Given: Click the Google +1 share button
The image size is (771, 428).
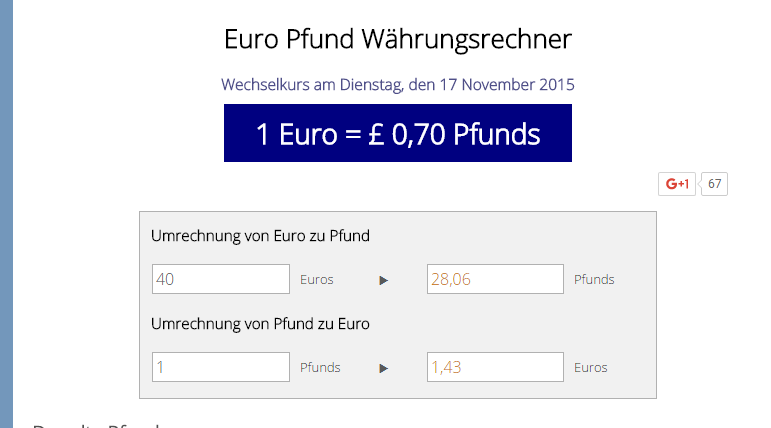Looking at the screenshot, I should pyautogui.click(x=677, y=184).
